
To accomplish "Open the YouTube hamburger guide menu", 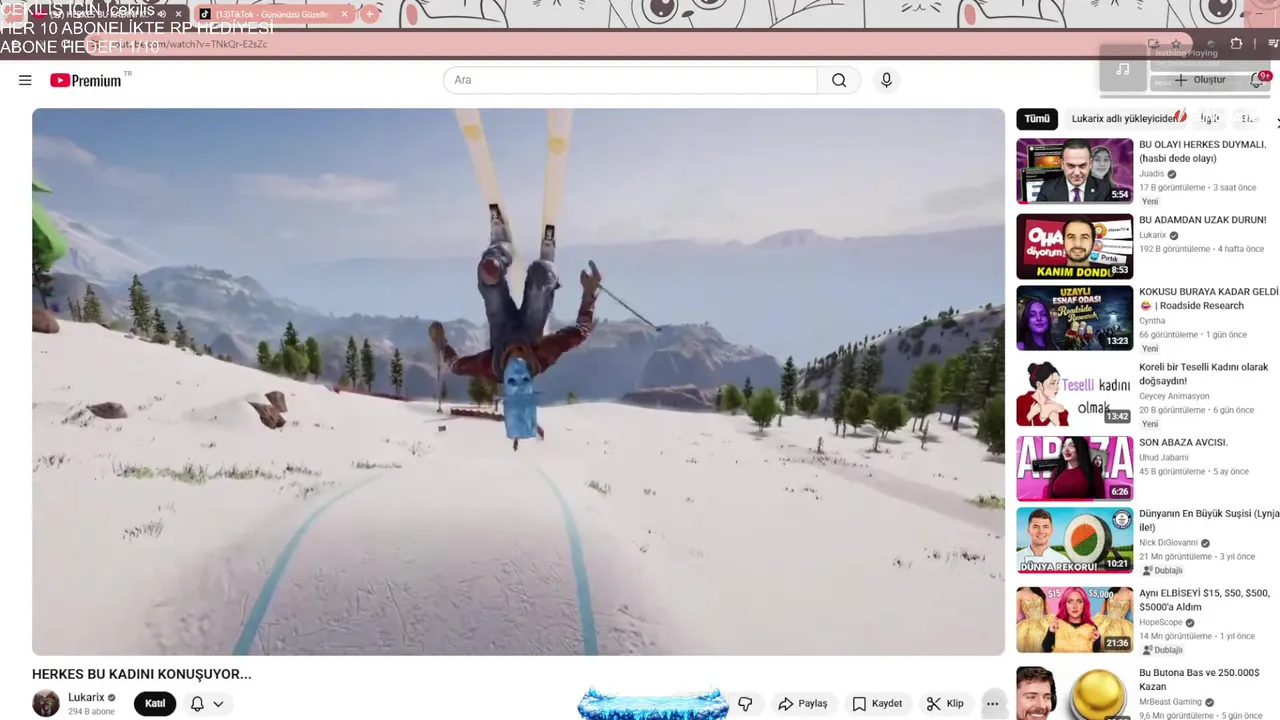I will [x=25, y=80].
